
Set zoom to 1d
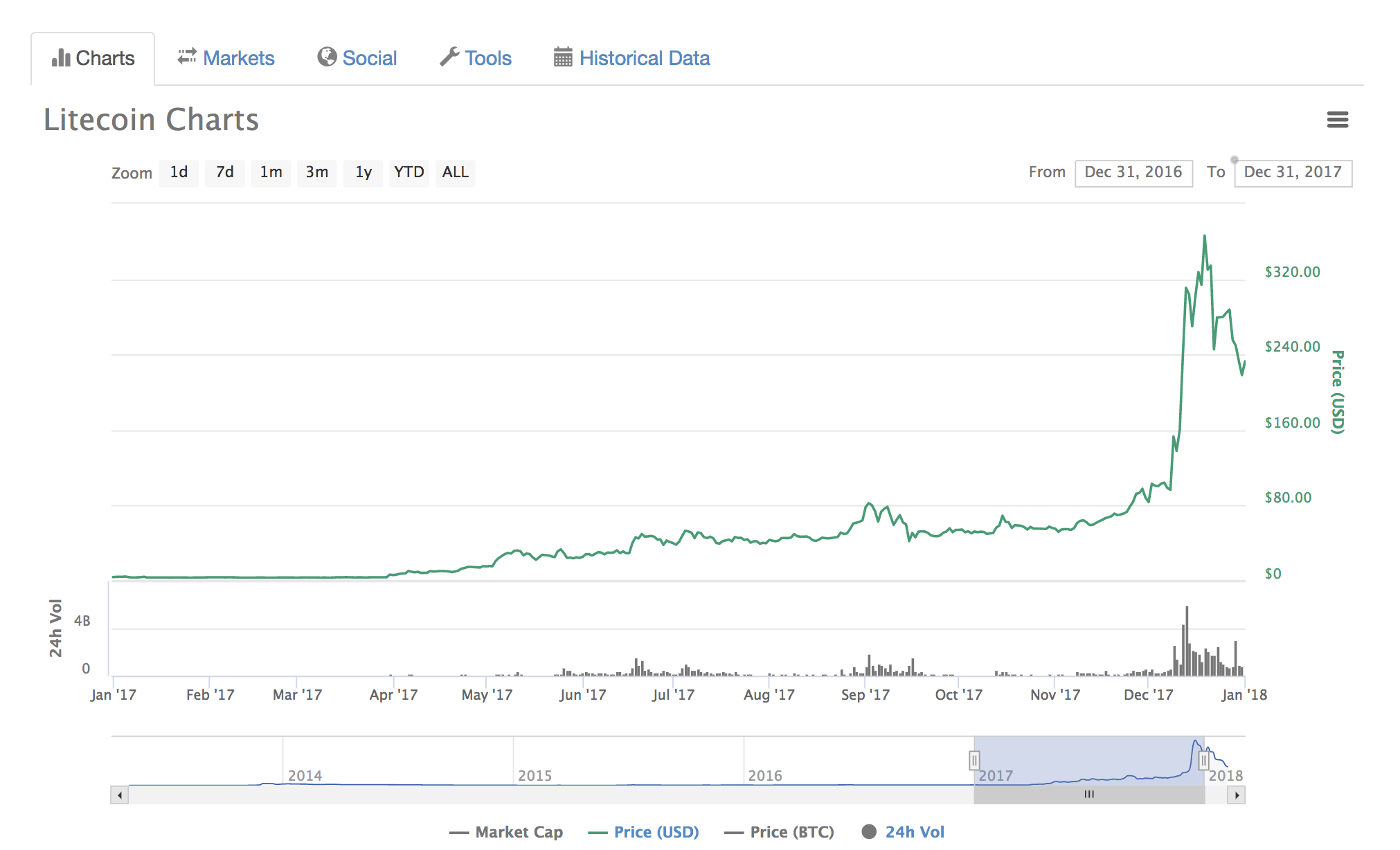click(179, 172)
